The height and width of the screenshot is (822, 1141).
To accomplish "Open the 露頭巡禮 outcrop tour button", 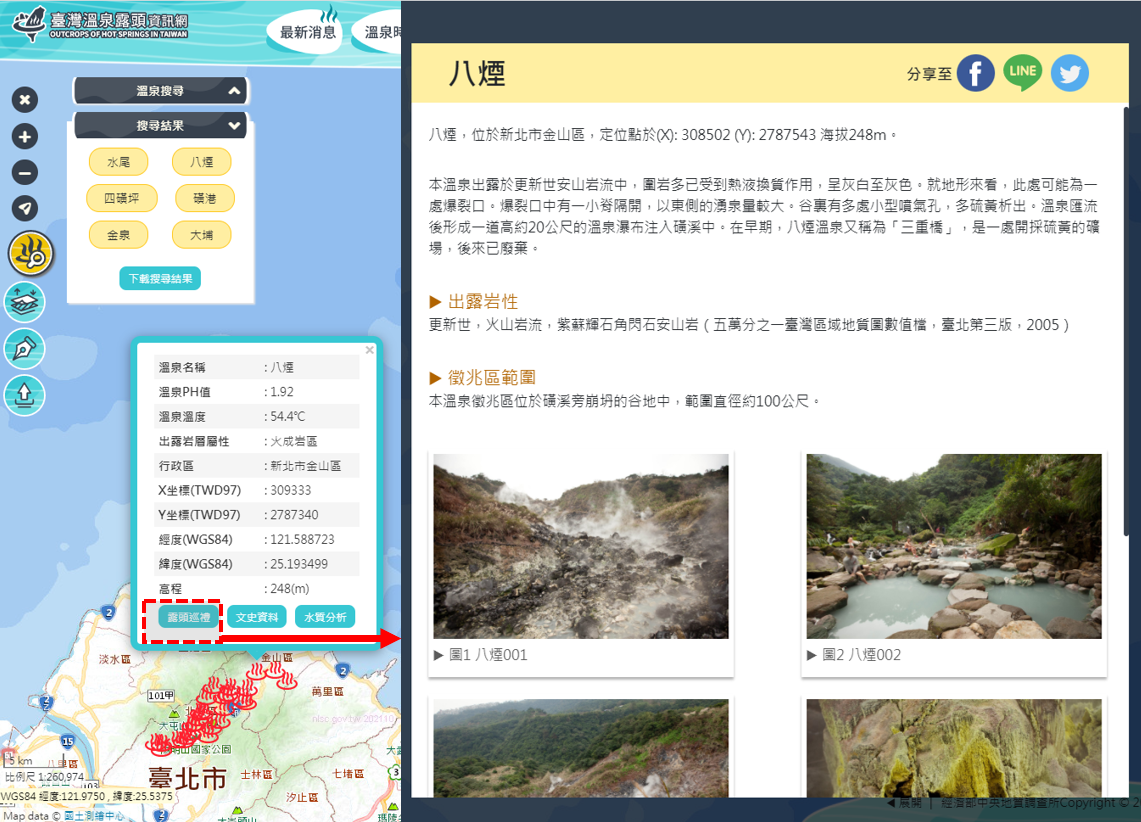I will point(188,618).
